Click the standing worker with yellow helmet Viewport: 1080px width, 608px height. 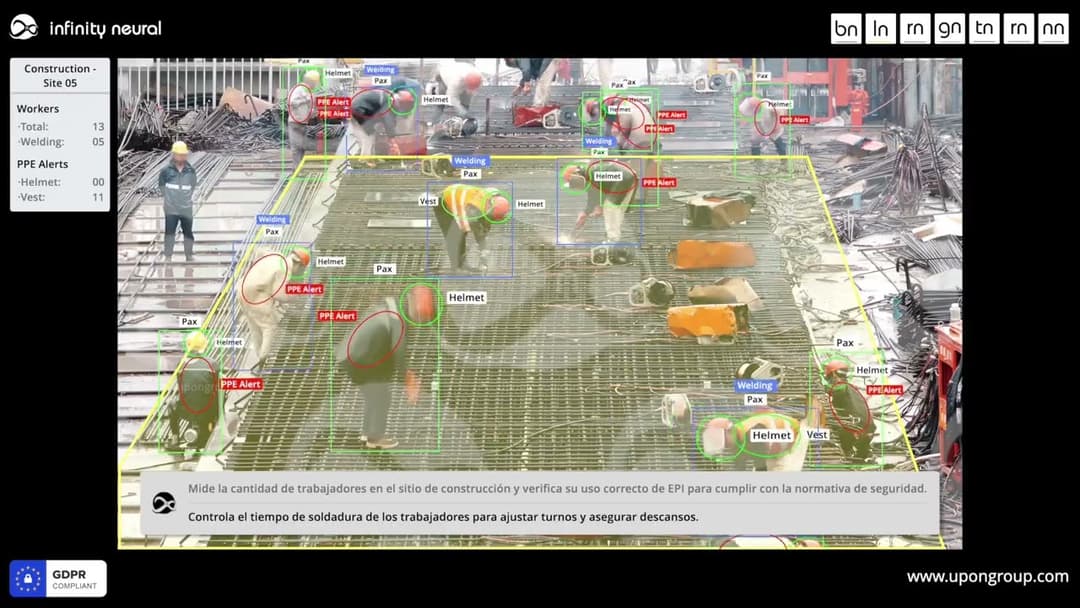[178, 200]
